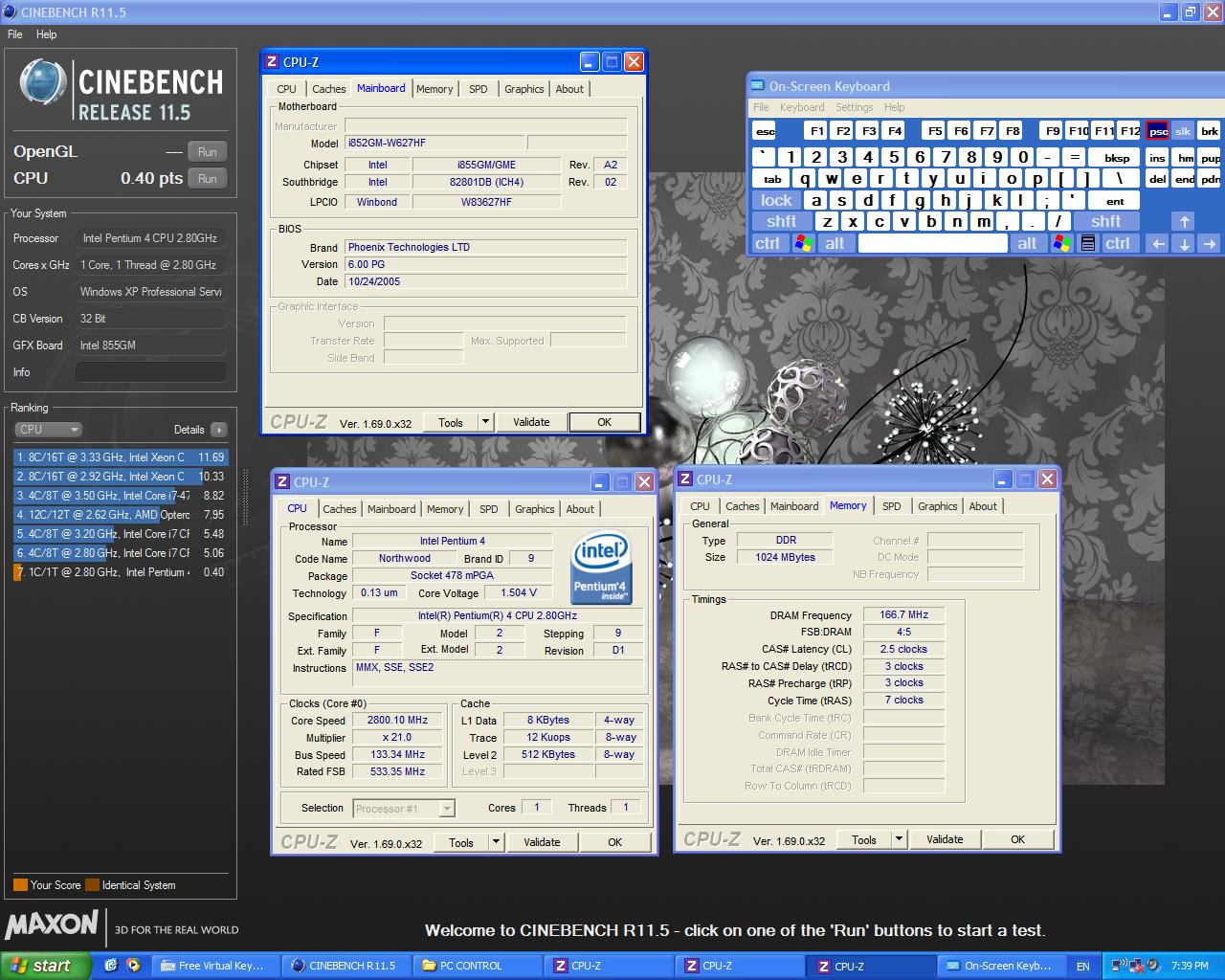Click the F5 key on On-Screen Keyboard

[935, 131]
